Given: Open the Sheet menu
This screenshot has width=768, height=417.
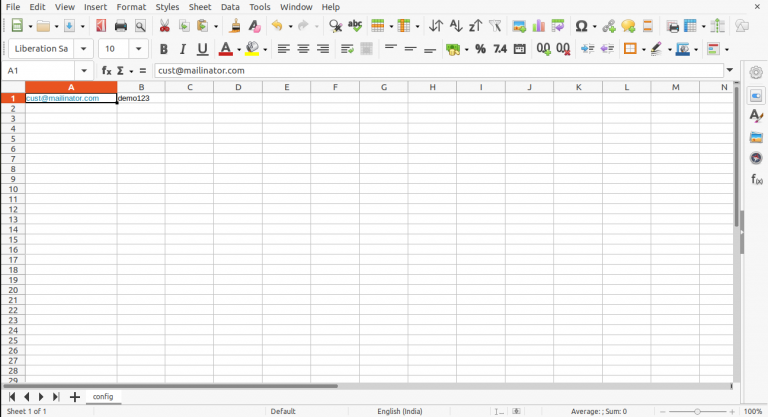Looking at the screenshot, I should pyautogui.click(x=200, y=7).
